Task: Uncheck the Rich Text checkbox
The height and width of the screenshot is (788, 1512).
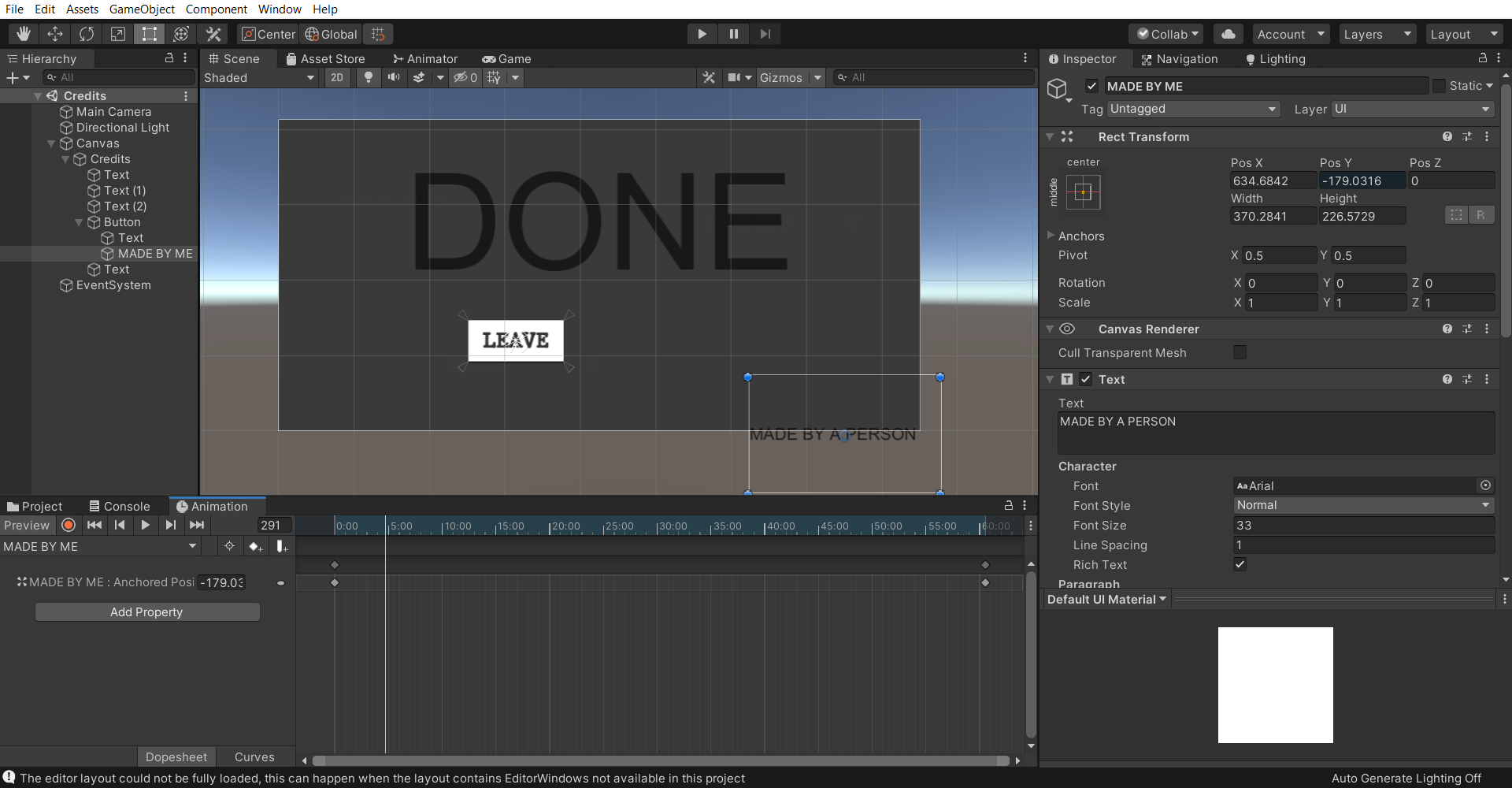Action: click(x=1240, y=564)
